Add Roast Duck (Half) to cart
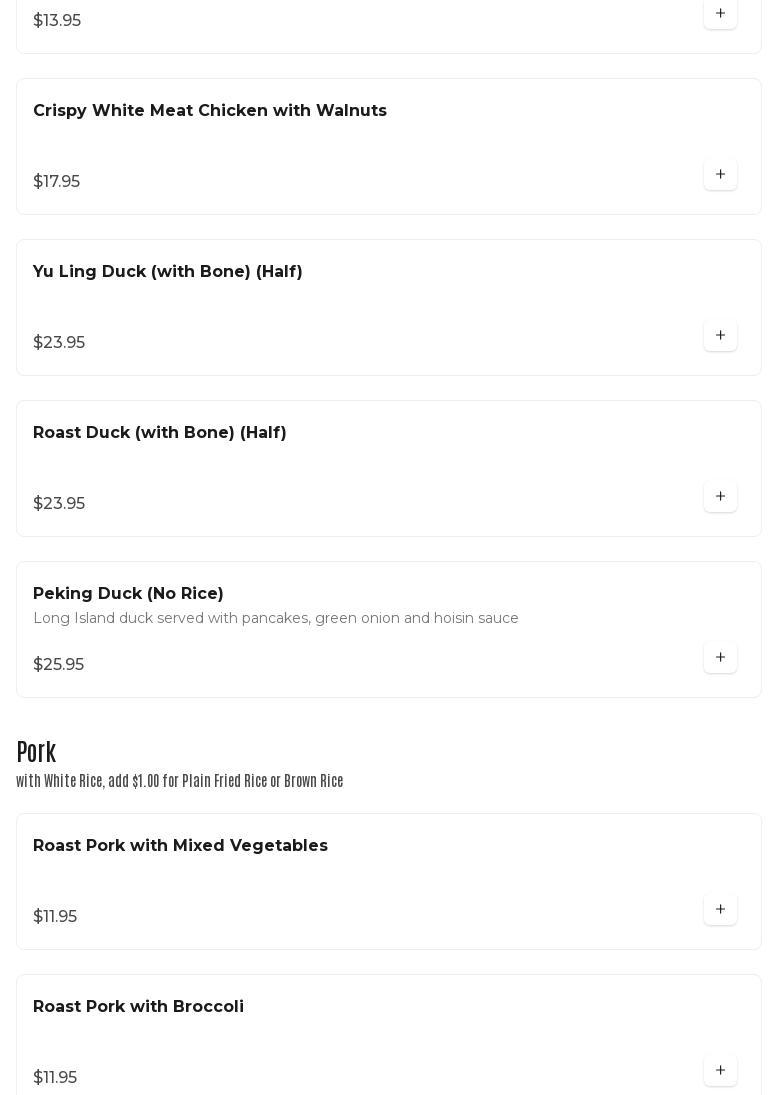The height and width of the screenshot is (1095, 778). [x=720, y=497]
